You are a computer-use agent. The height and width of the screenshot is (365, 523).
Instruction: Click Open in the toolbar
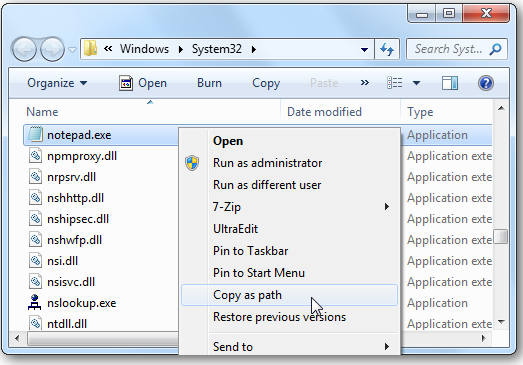143,83
